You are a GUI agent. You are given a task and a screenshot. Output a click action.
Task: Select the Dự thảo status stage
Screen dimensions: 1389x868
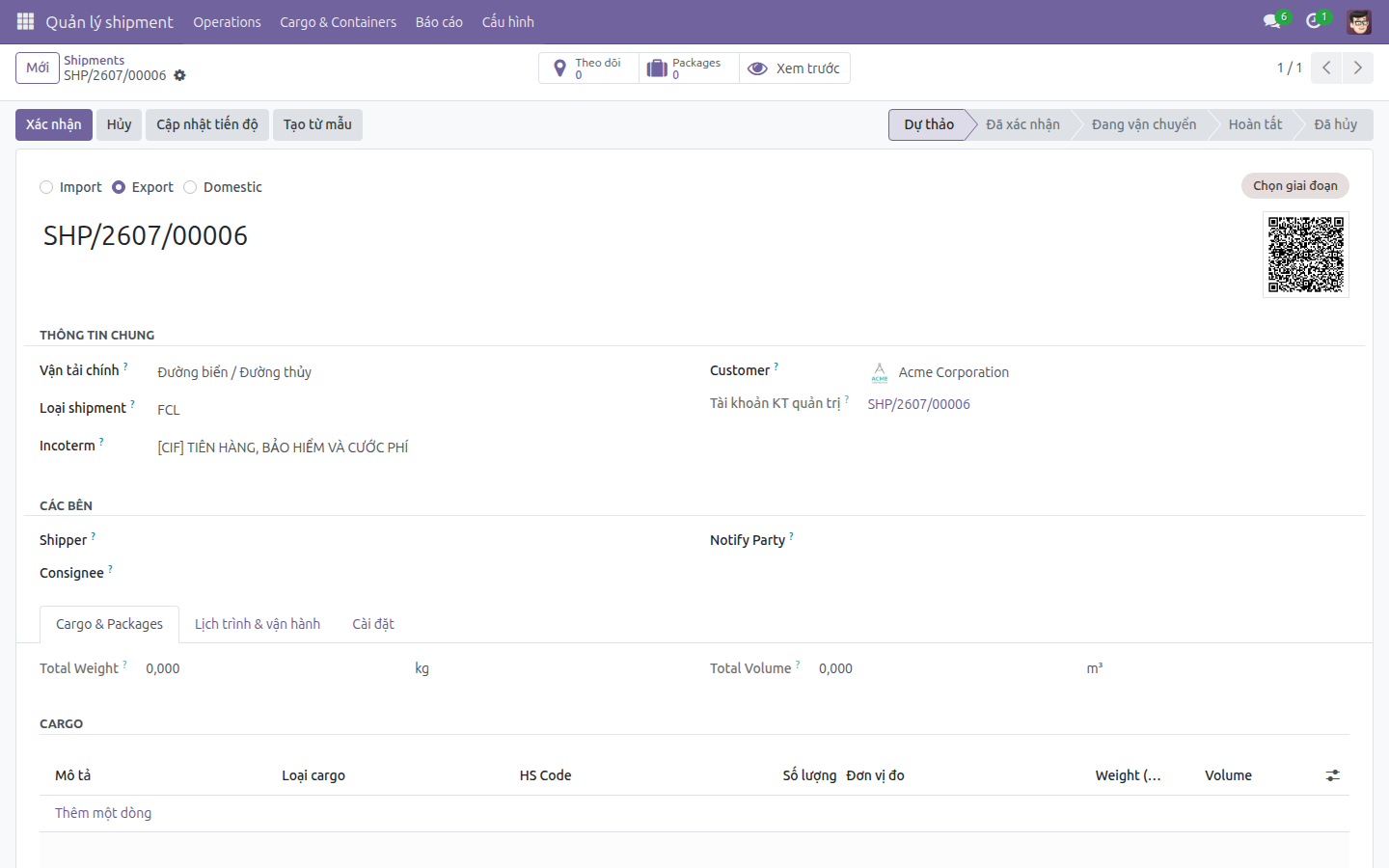[x=928, y=124]
